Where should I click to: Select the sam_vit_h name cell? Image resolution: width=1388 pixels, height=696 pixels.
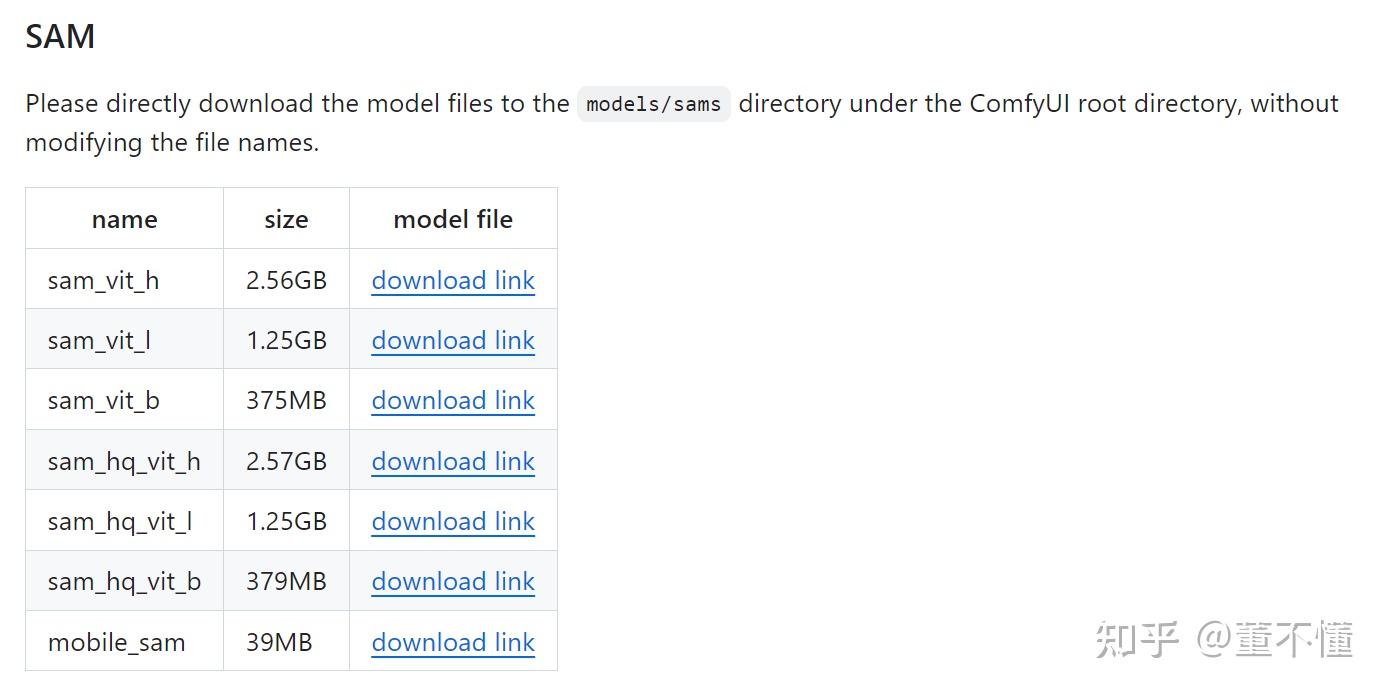tap(103, 280)
